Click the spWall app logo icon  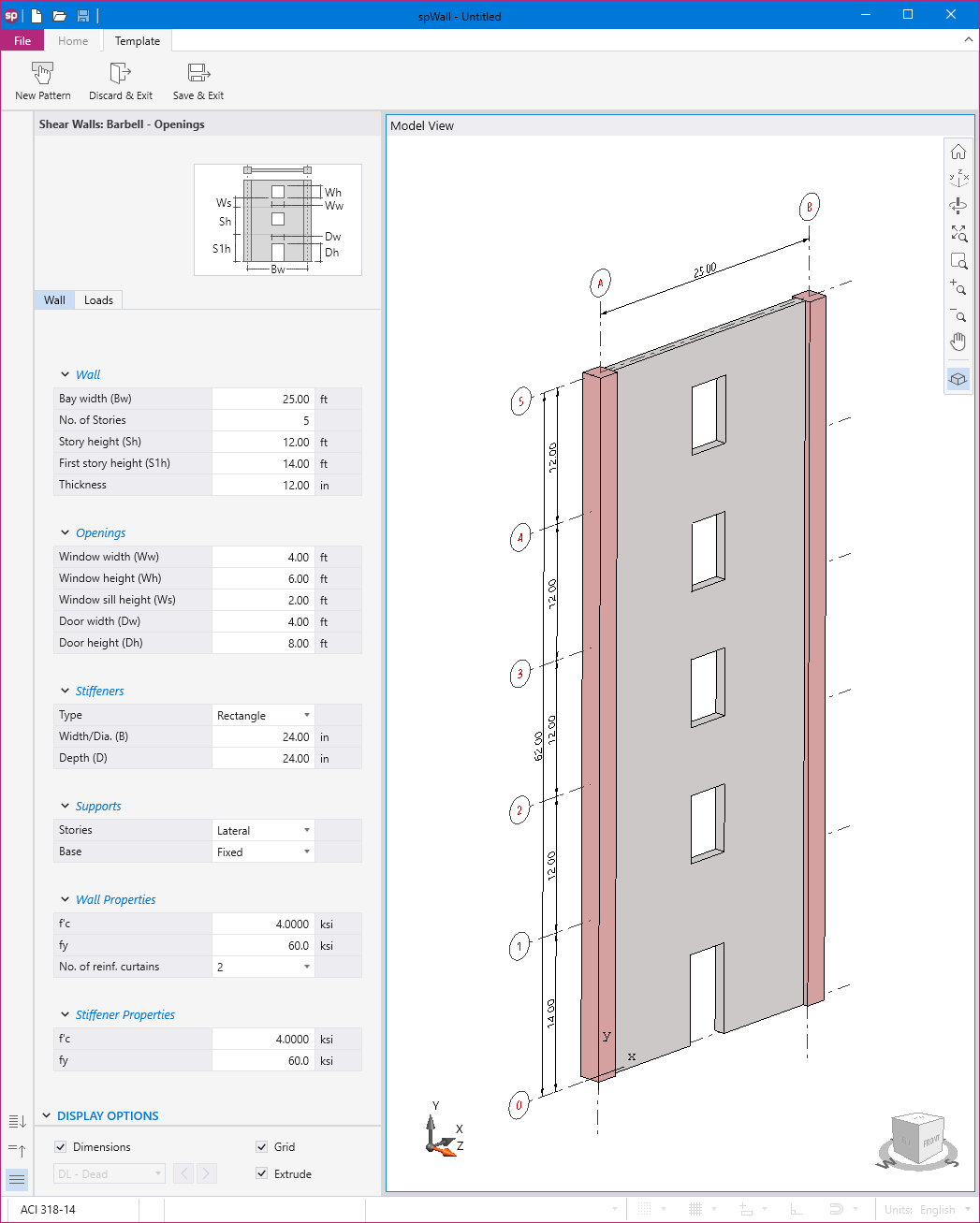click(x=11, y=16)
